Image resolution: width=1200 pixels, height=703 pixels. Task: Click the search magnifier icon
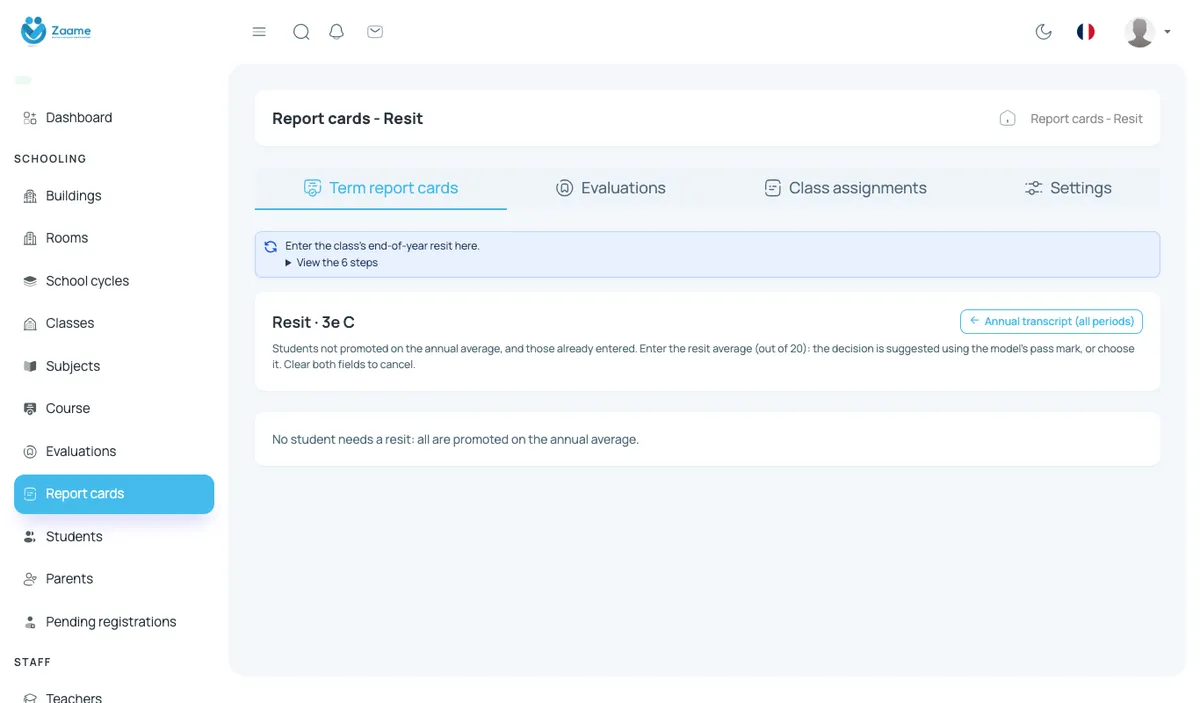(x=301, y=32)
